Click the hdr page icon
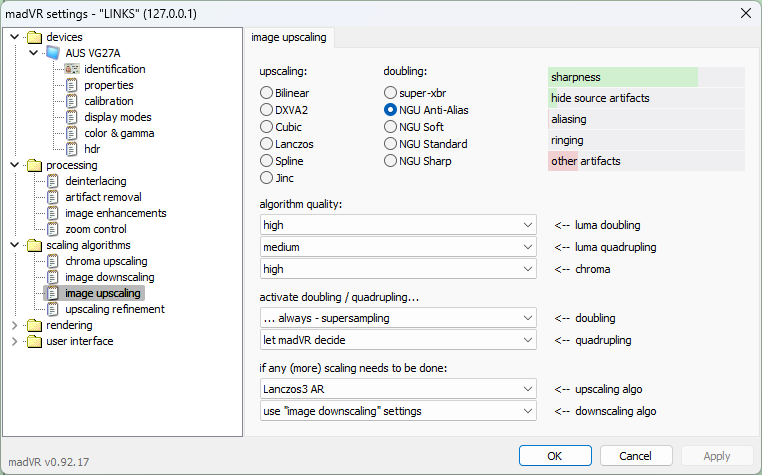This screenshot has width=762, height=475. [72, 149]
